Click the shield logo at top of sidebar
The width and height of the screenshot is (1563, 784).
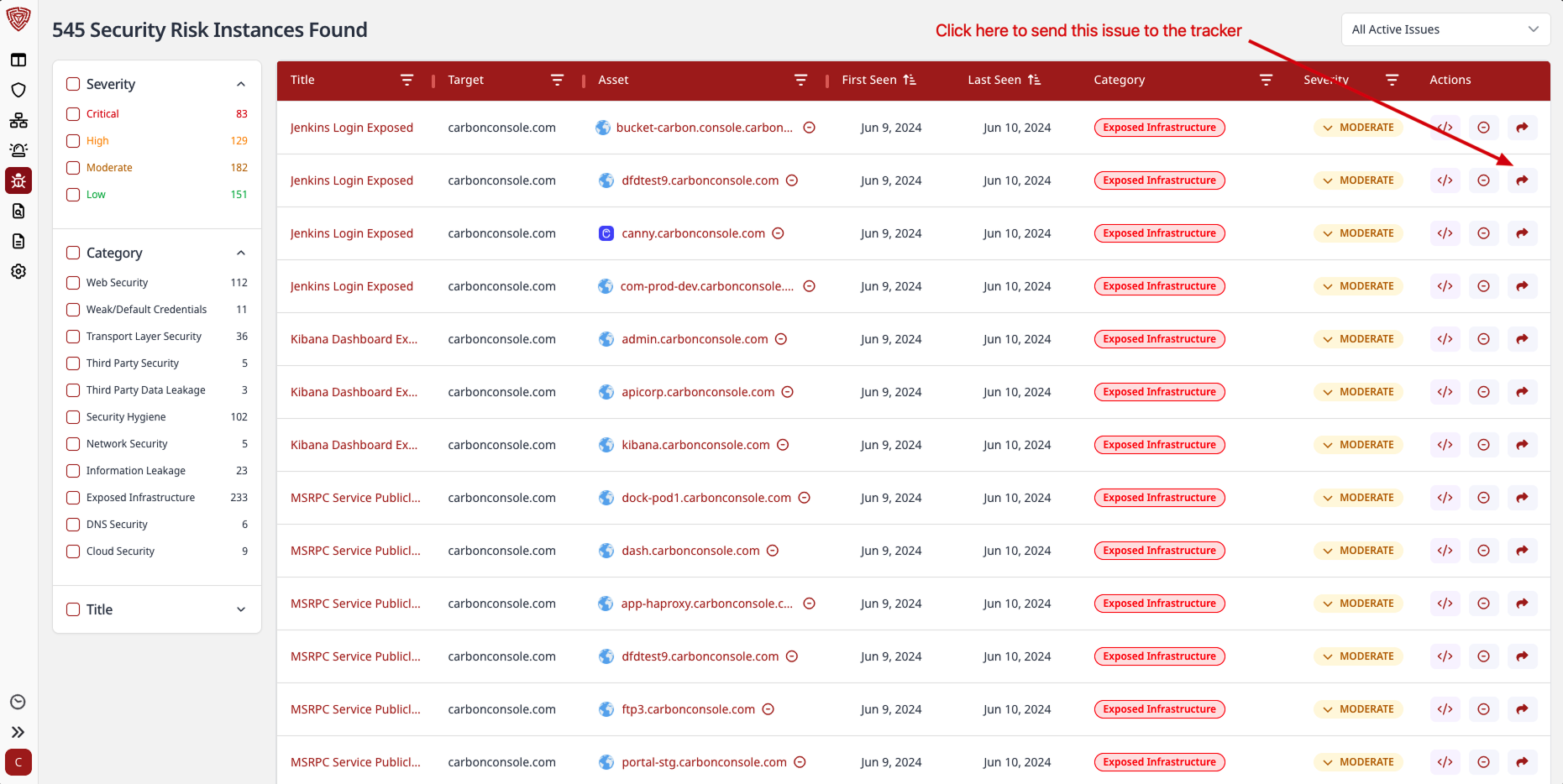point(18,19)
